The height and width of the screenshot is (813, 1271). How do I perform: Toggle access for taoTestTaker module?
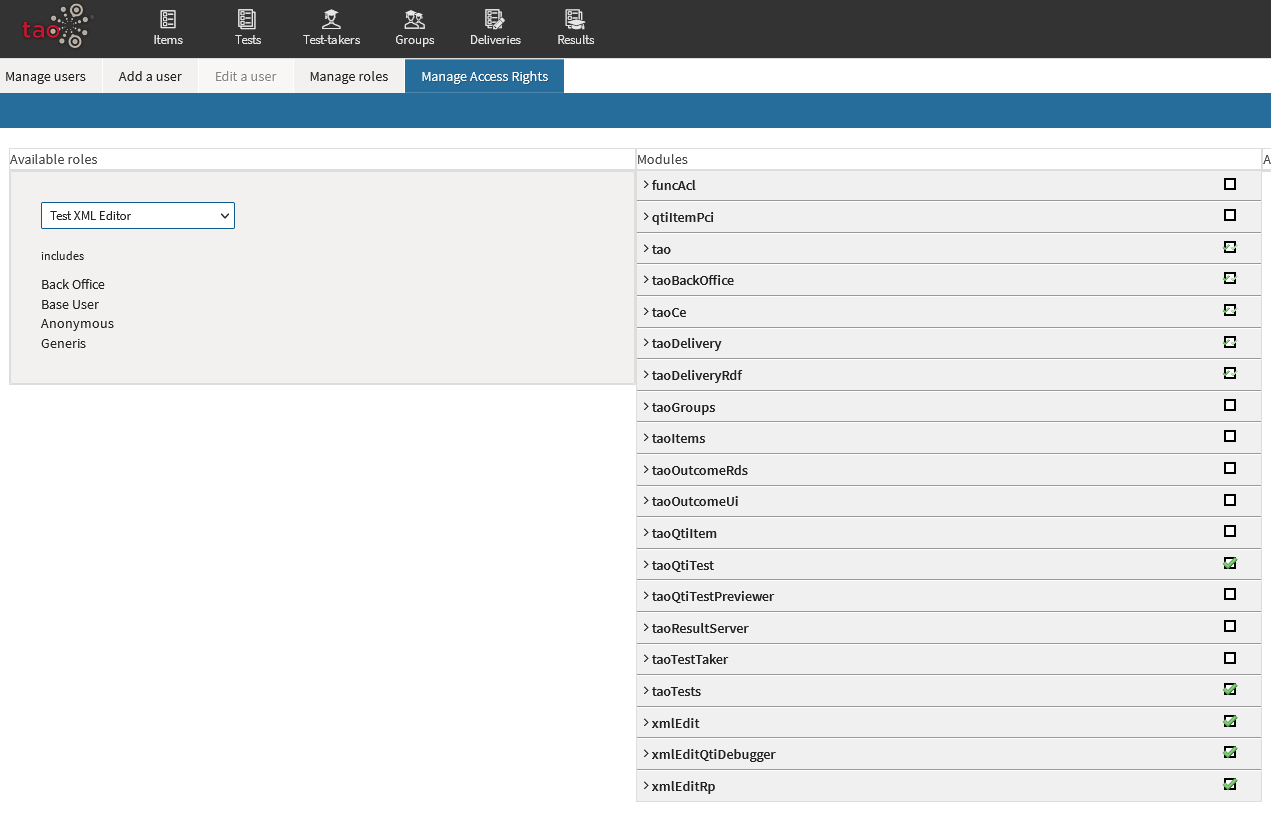[1229, 657]
